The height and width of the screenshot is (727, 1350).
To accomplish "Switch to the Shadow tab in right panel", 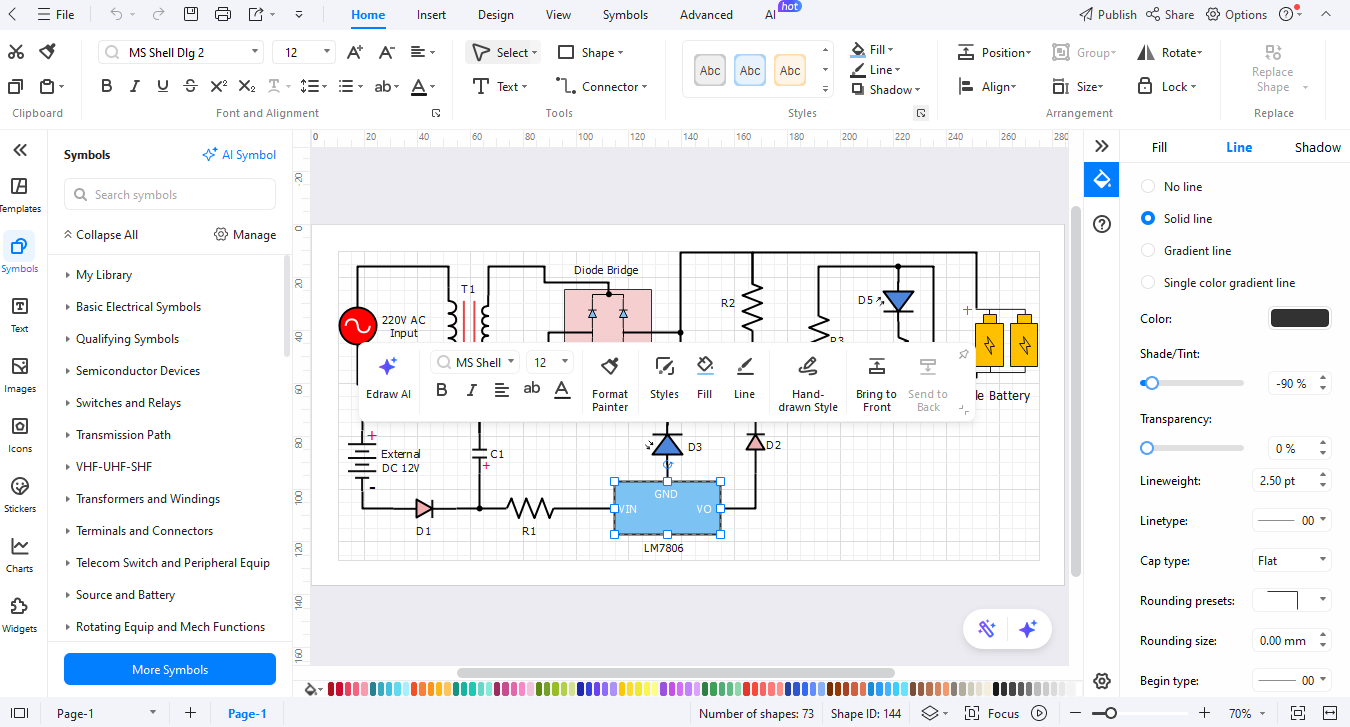I will (1318, 147).
